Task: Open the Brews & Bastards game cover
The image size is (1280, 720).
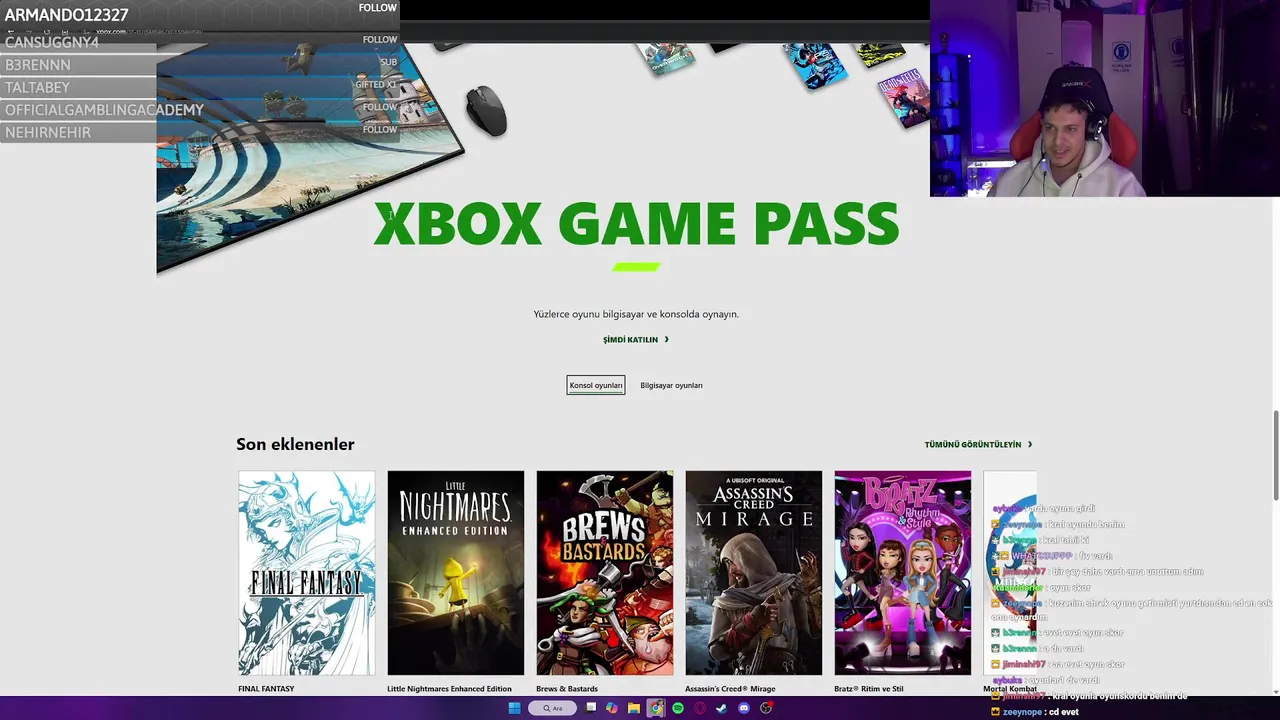Action: [605, 573]
